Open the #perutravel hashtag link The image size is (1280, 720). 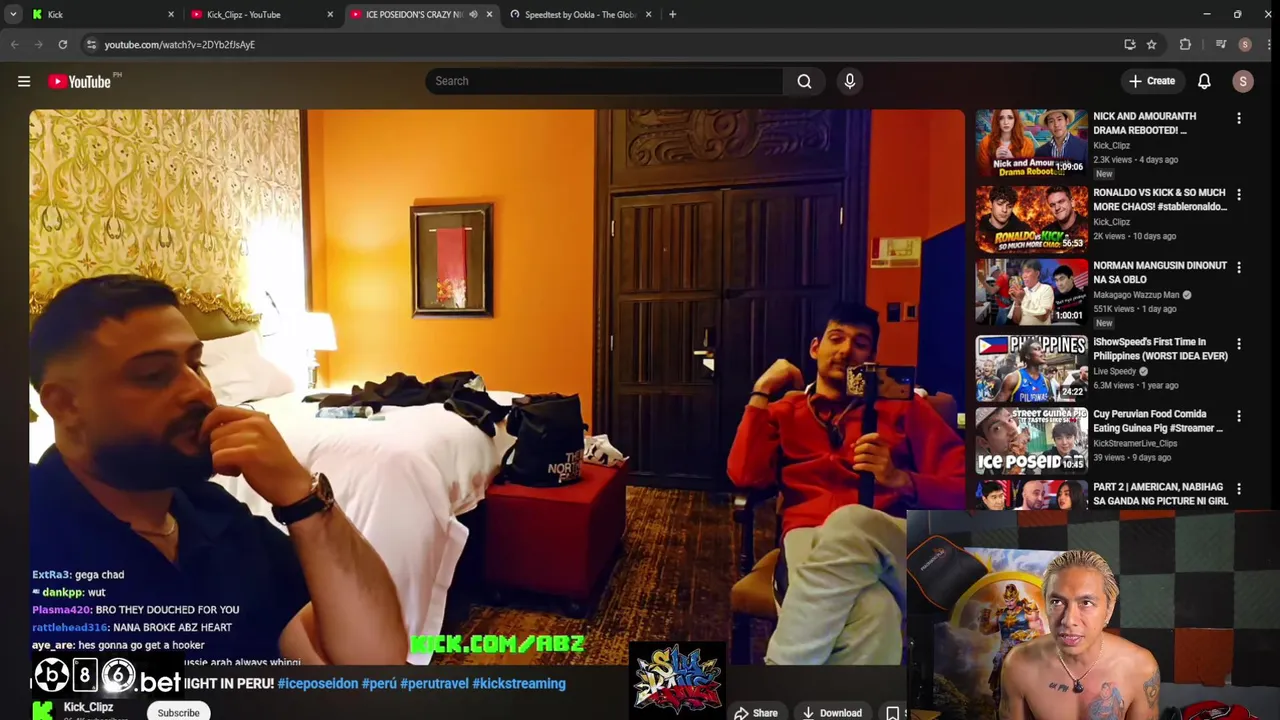tap(434, 684)
